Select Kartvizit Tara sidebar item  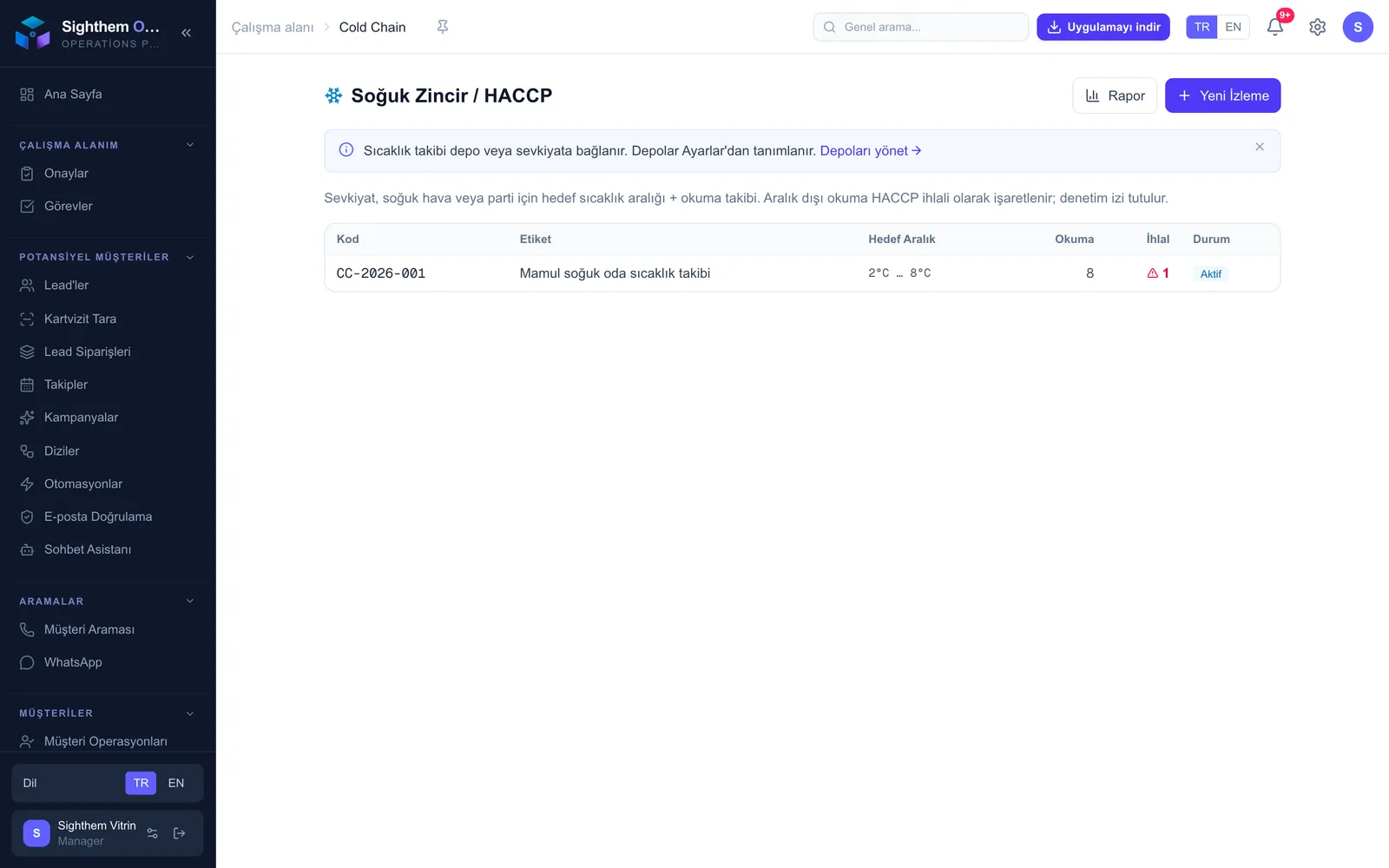108,319
